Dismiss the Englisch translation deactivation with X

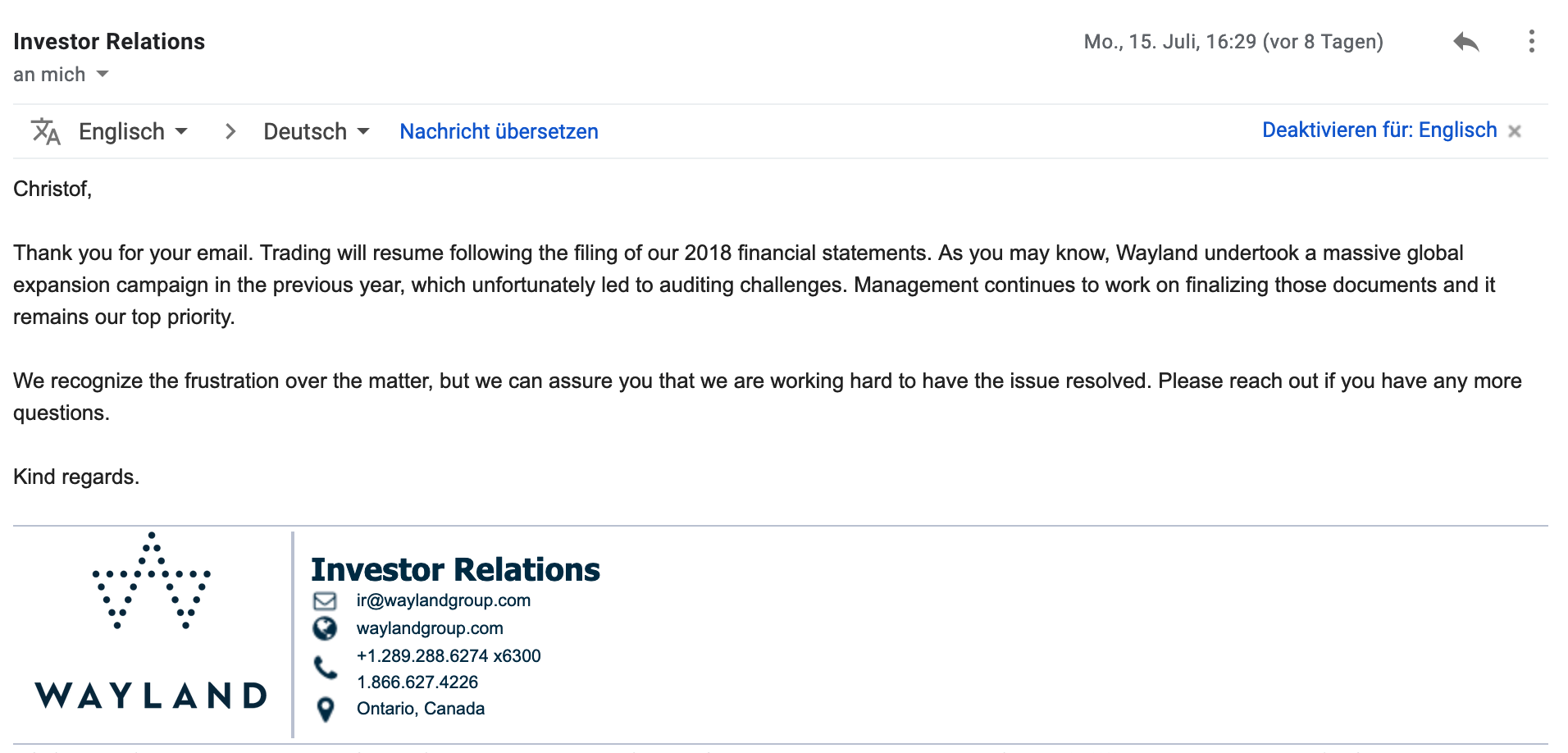(1515, 131)
